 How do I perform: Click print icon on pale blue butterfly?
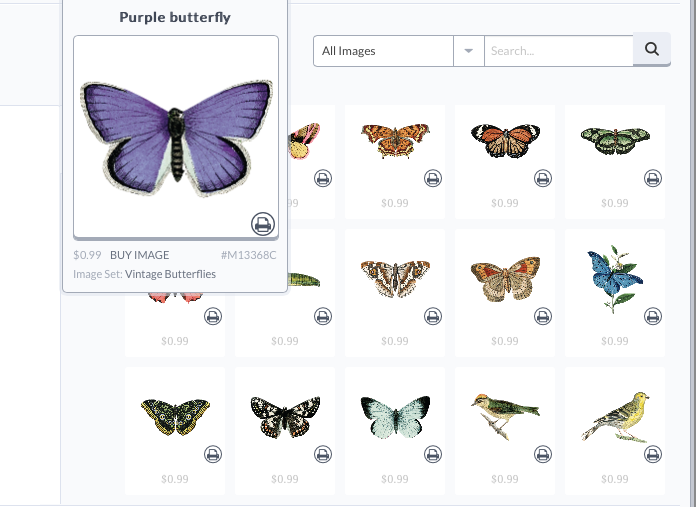click(x=433, y=455)
